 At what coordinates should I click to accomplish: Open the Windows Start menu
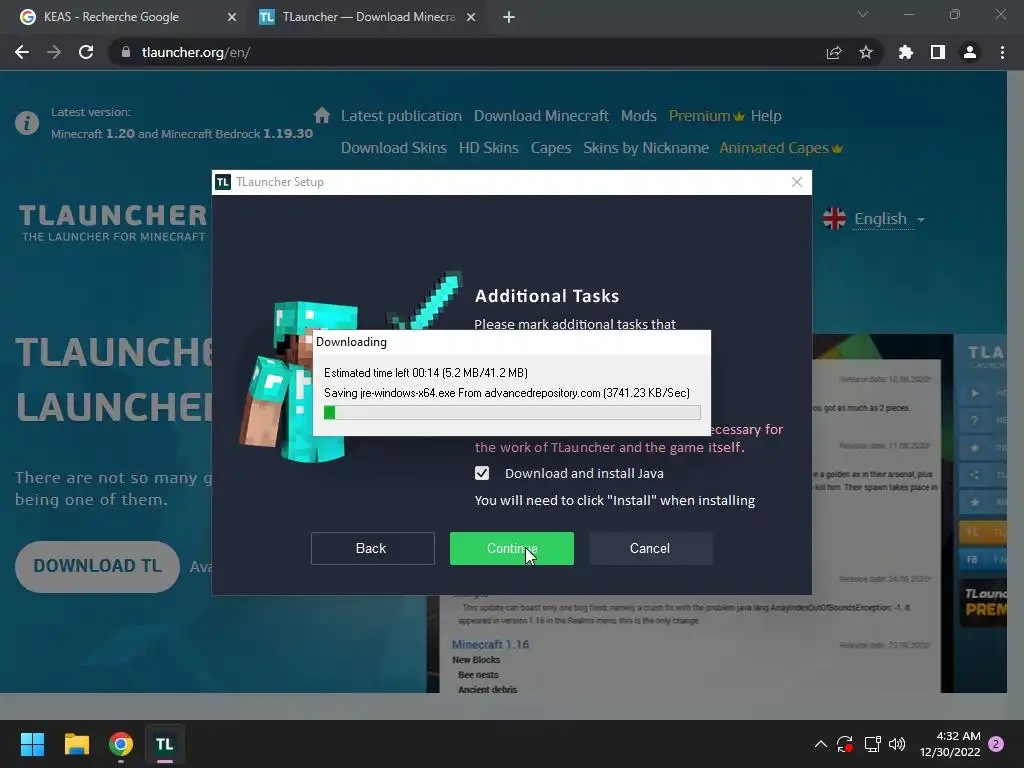point(32,744)
